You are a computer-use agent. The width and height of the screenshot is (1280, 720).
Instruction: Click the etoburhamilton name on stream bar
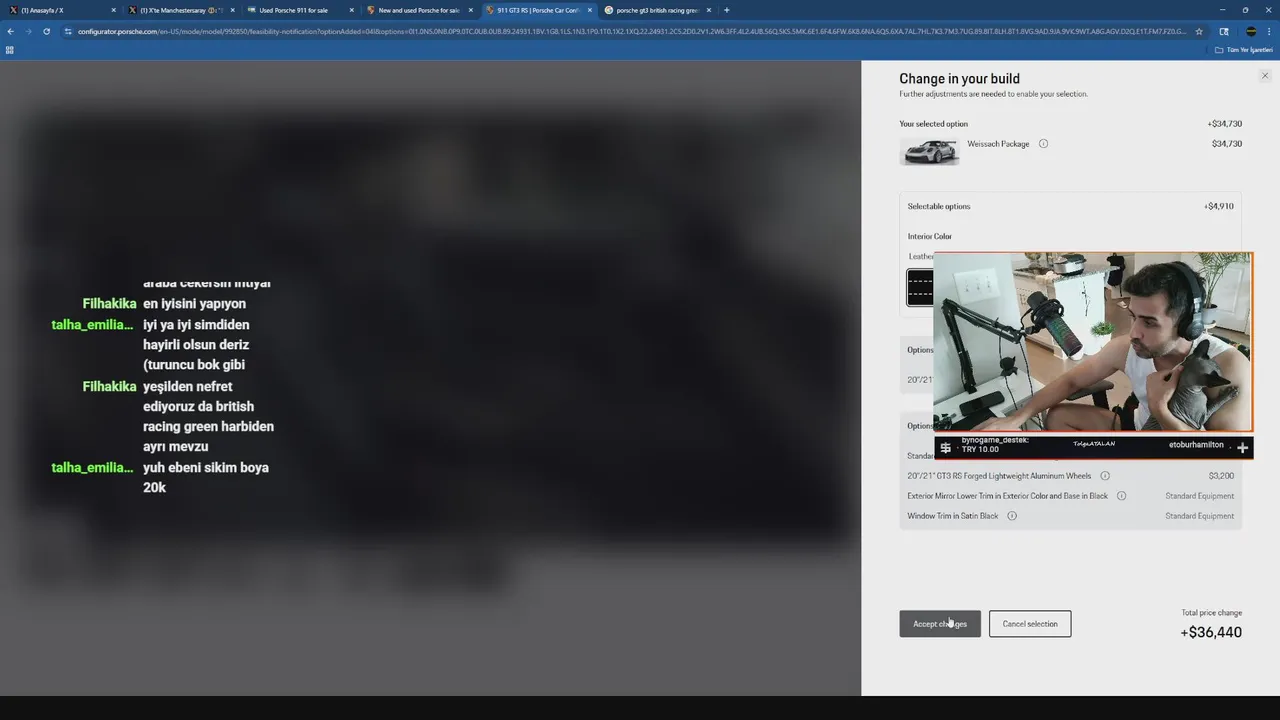1196,445
